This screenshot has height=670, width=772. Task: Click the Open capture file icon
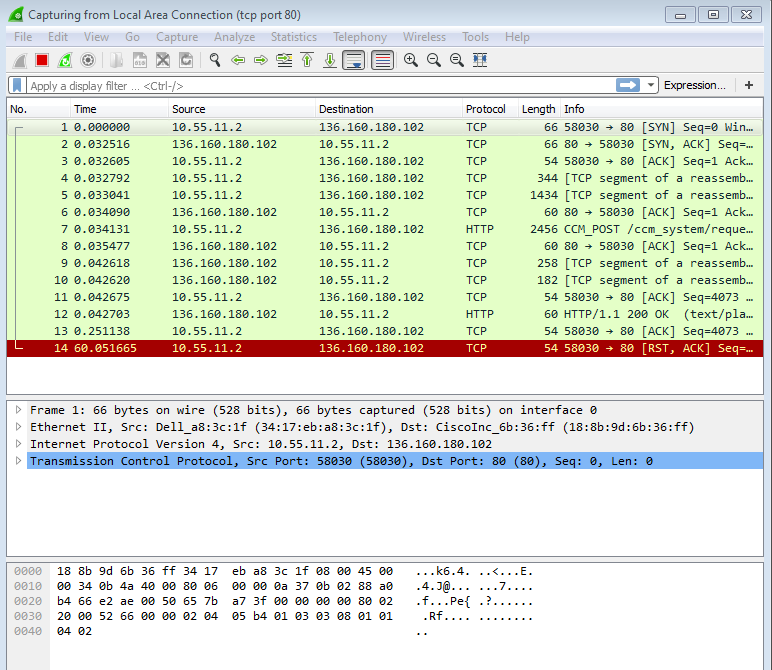coord(117,60)
